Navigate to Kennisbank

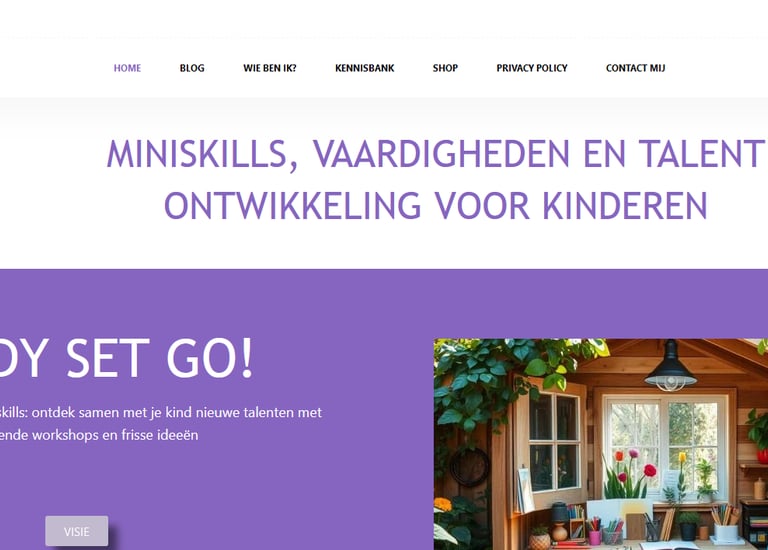point(364,68)
